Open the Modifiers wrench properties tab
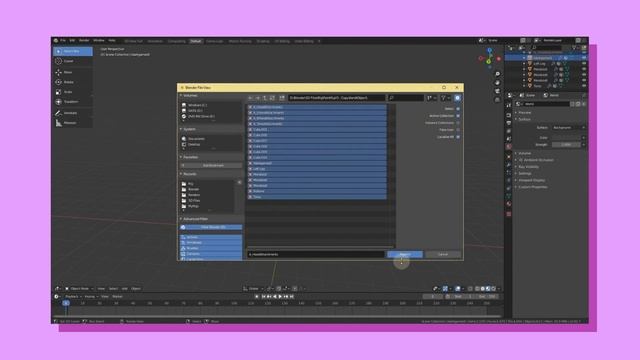 click(x=509, y=164)
